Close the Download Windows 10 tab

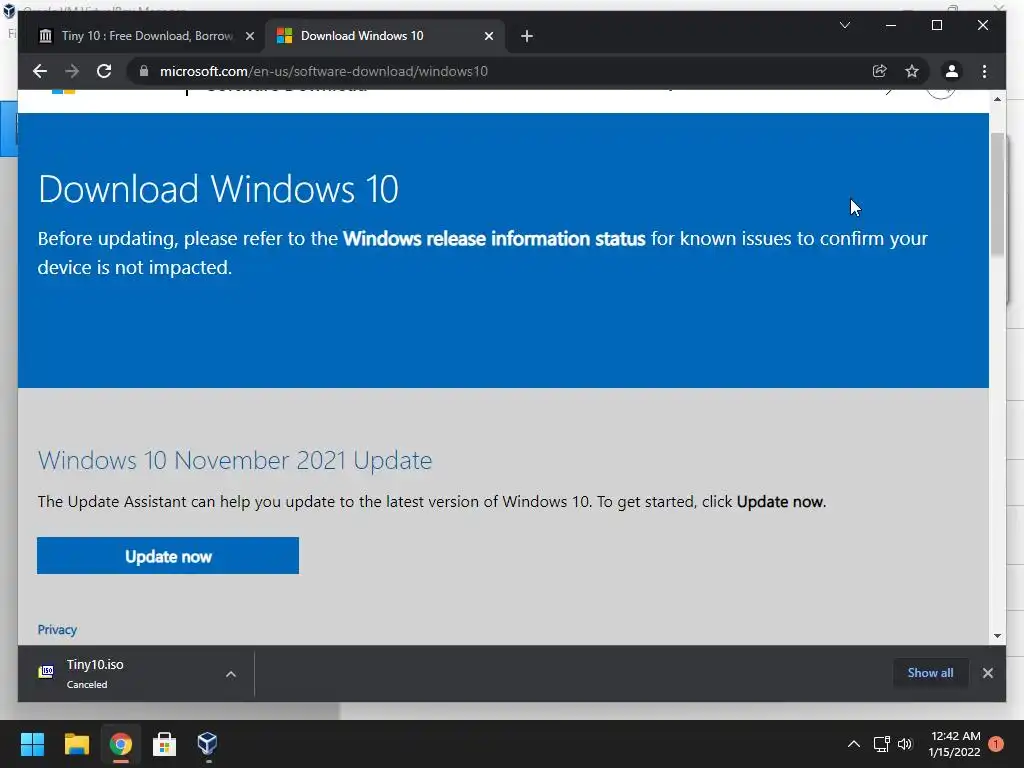pyautogui.click(x=488, y=36)
